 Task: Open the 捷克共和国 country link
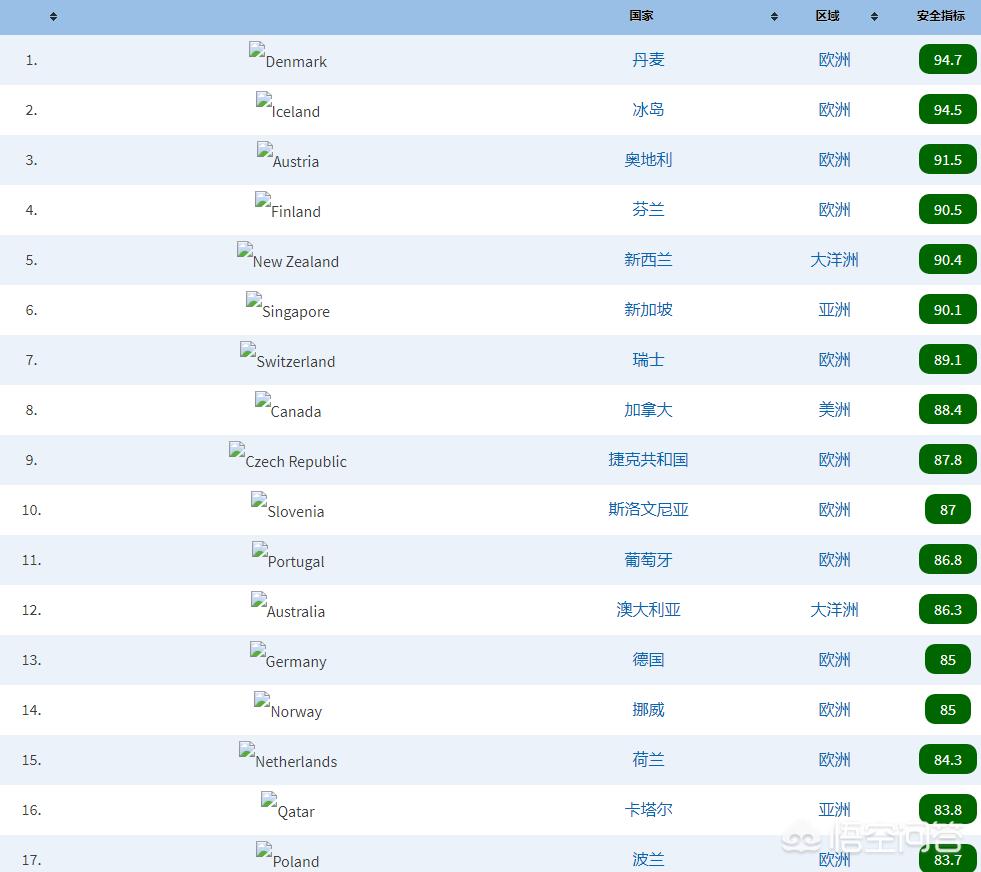(x=648, y=460)
